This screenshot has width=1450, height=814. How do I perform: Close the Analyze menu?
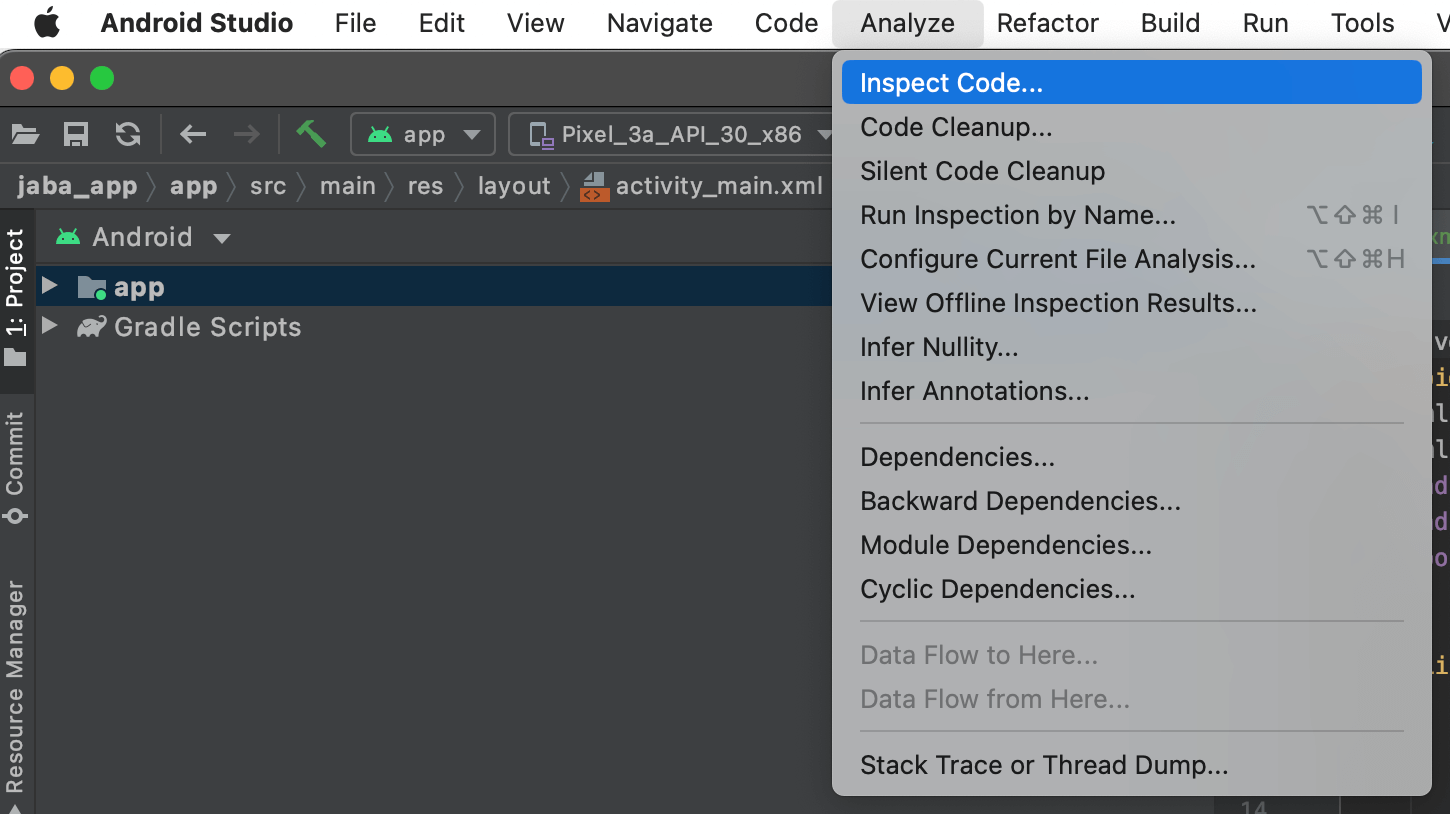point(908,23)
